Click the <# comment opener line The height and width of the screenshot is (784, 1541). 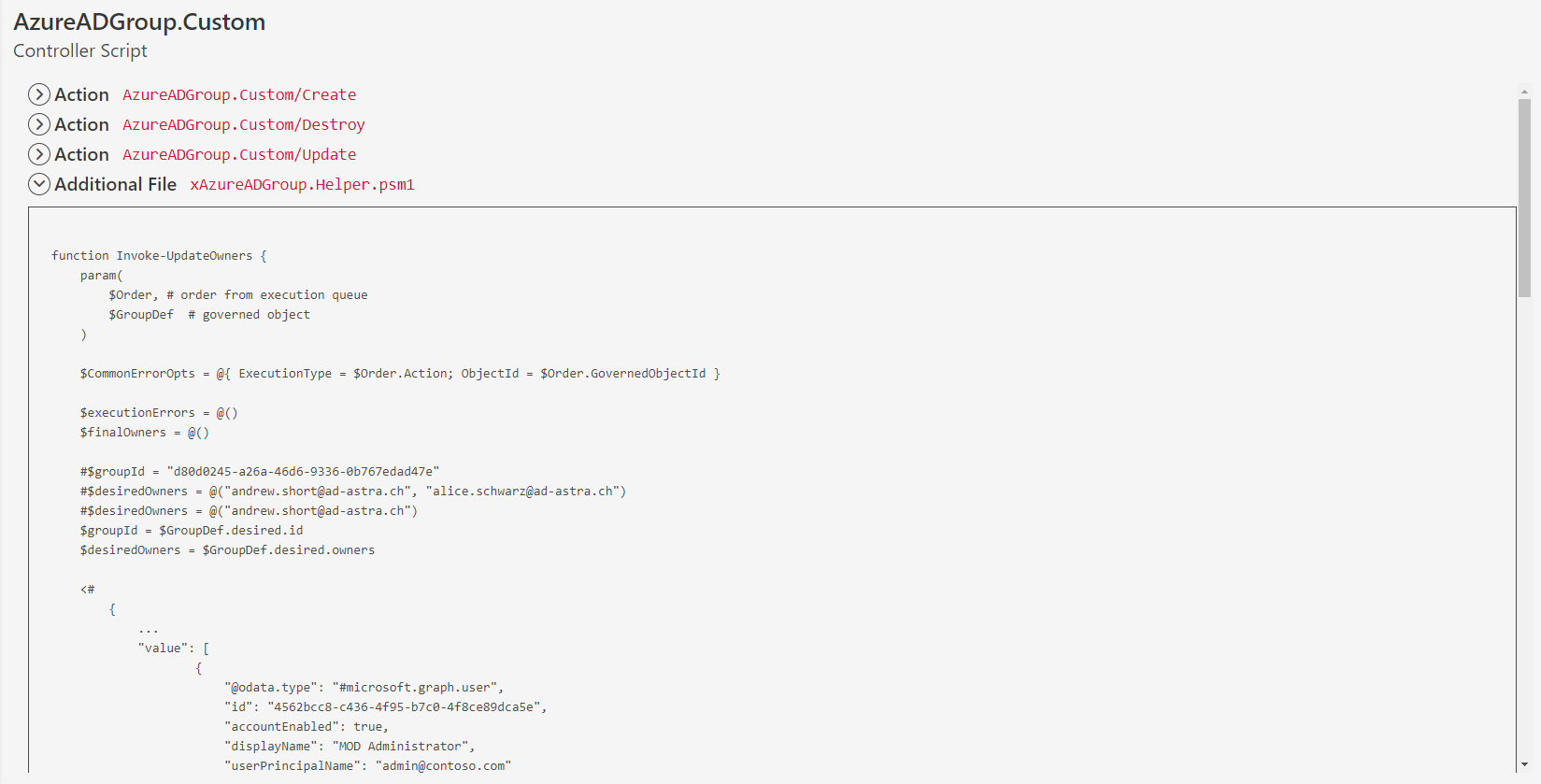tap(87, 589)
